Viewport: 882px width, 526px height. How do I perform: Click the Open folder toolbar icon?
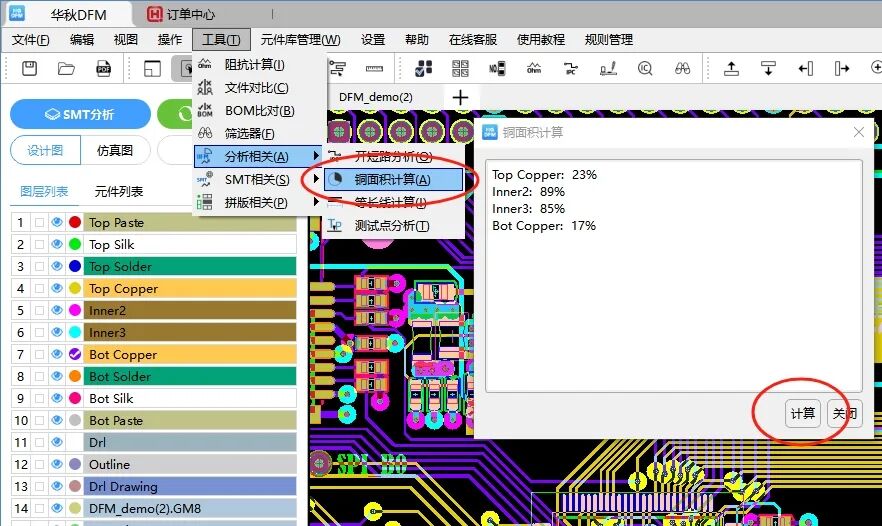[x=66, y=68]
